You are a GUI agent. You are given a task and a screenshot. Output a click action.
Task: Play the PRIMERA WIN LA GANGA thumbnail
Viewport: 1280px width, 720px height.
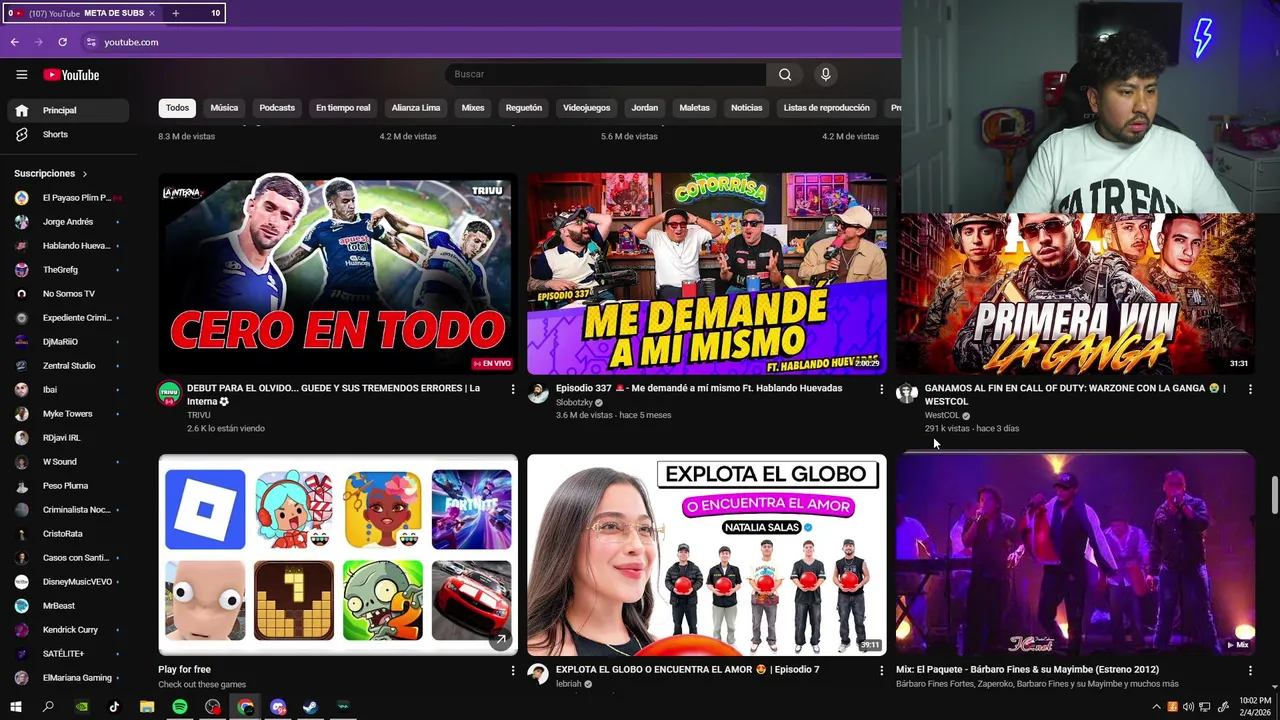pos(1075,293)
